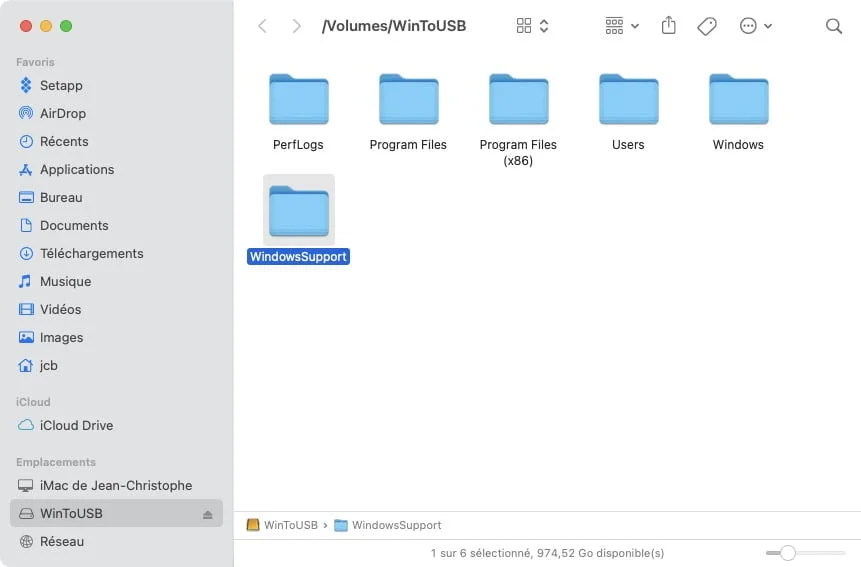
Task: Eject the WinToUSB volume
Action: (x=208, y=514)
